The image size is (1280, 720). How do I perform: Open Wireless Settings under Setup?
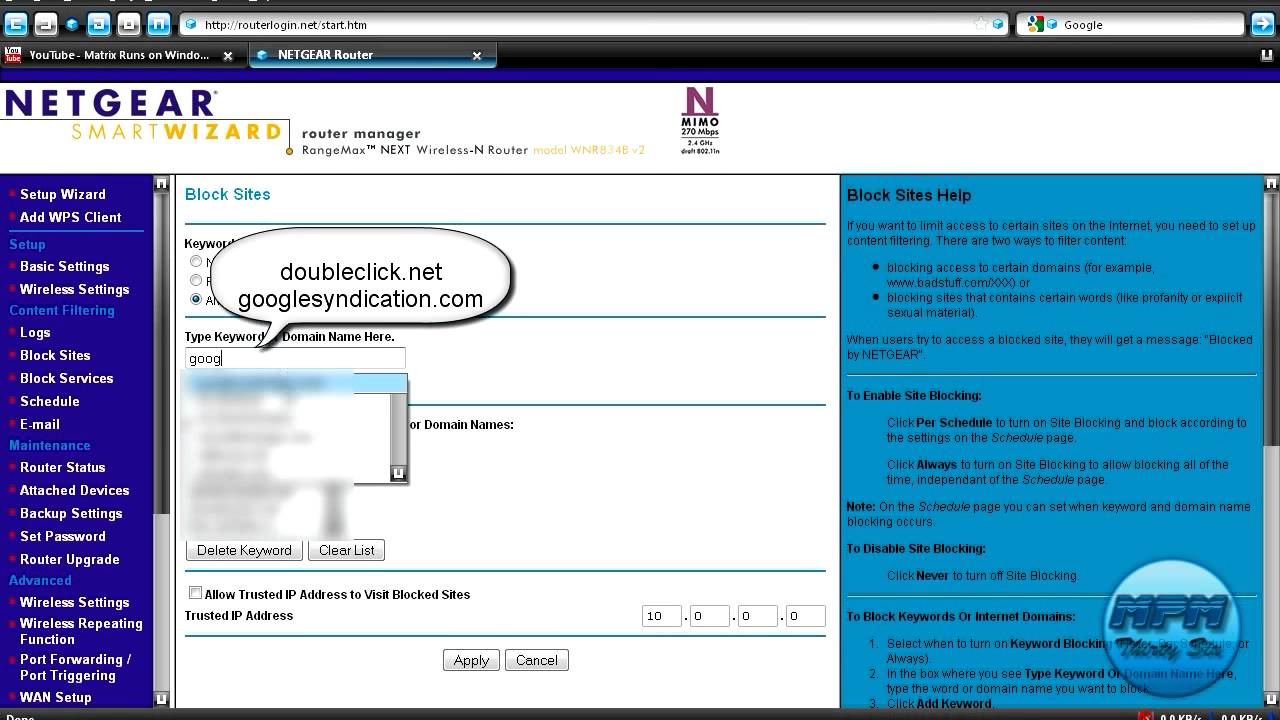coord(74,289)
